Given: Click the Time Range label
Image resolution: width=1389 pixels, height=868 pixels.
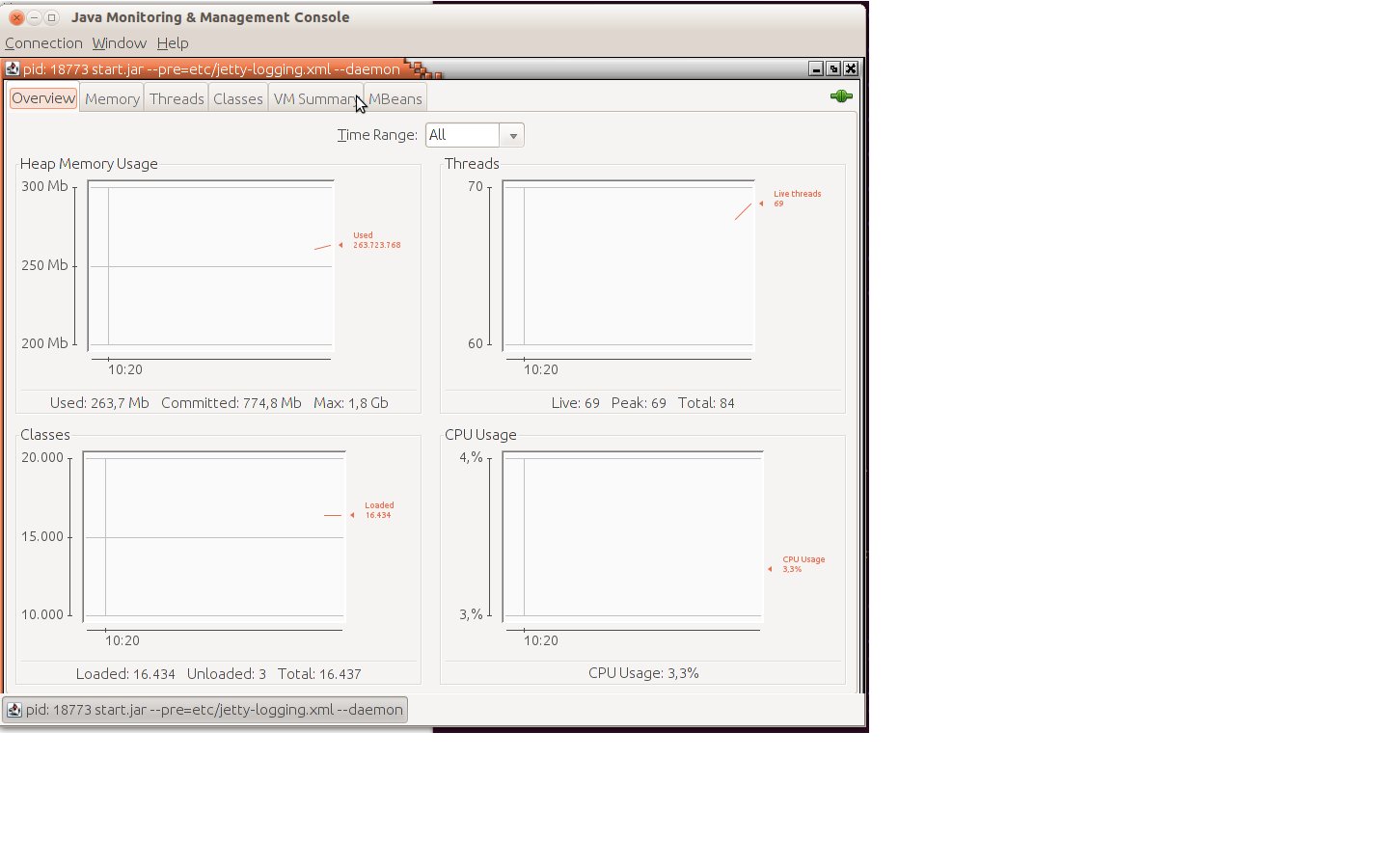Looking at the screenshot, I should coord(377,135).
